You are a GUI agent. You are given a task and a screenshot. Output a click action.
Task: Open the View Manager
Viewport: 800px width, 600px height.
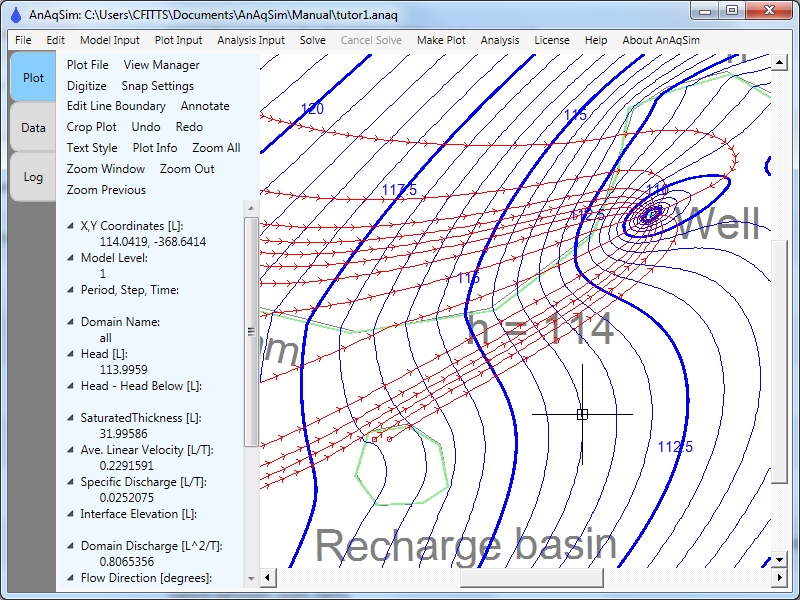(161, 65)
